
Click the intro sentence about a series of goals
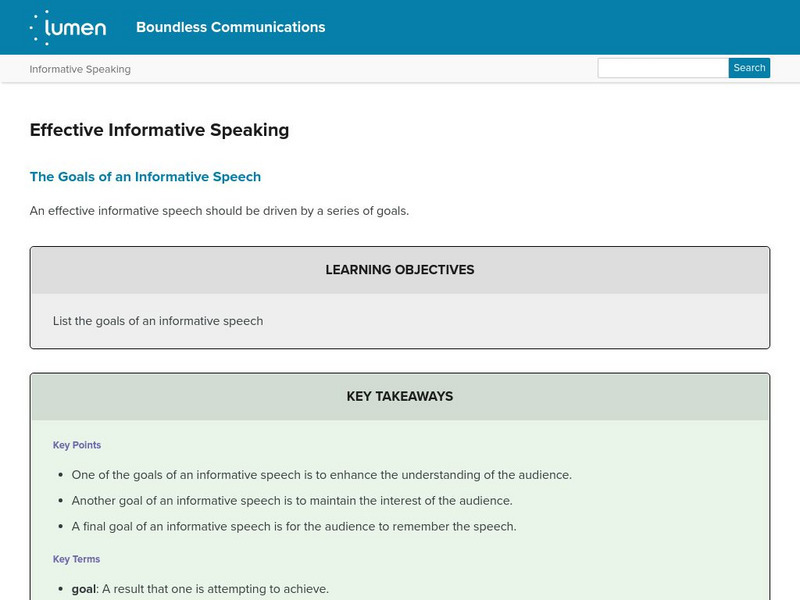(x=219, y=211)
